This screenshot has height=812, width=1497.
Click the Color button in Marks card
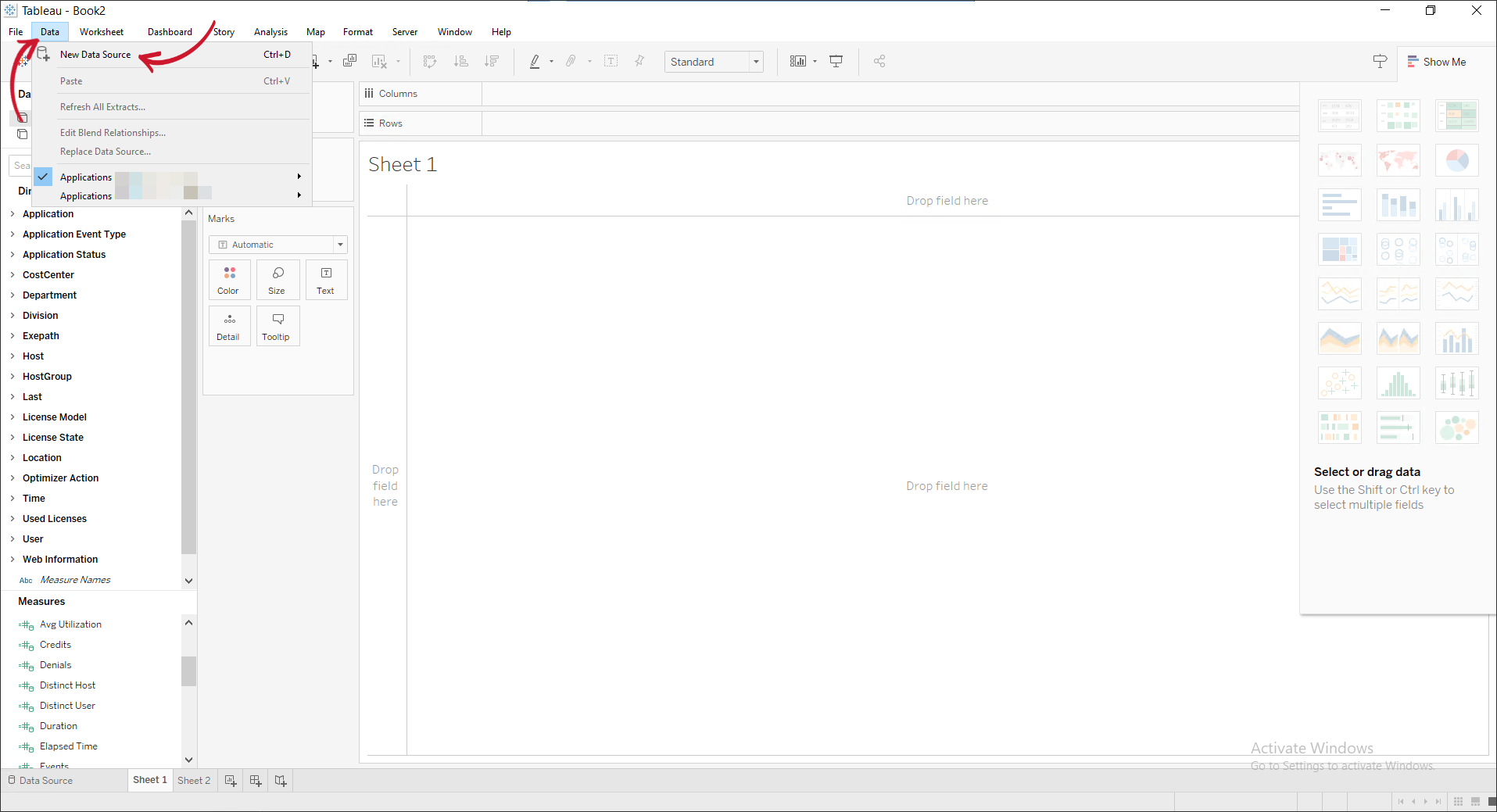(229, 280)
